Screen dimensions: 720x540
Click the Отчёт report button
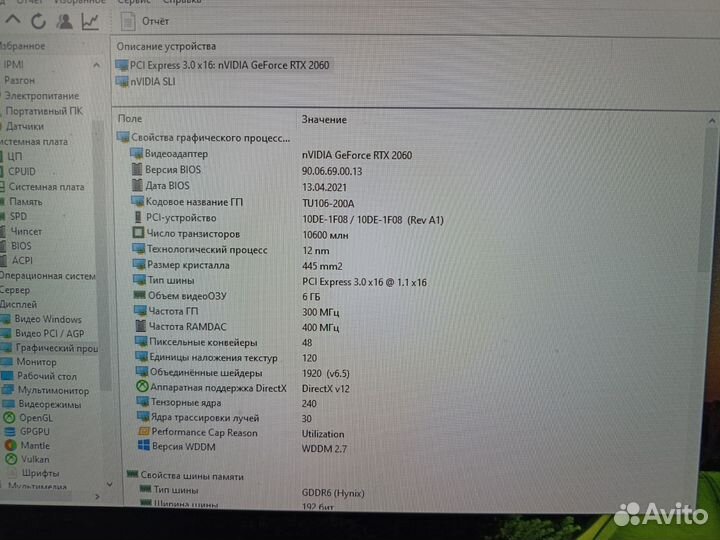coord(145,21)
